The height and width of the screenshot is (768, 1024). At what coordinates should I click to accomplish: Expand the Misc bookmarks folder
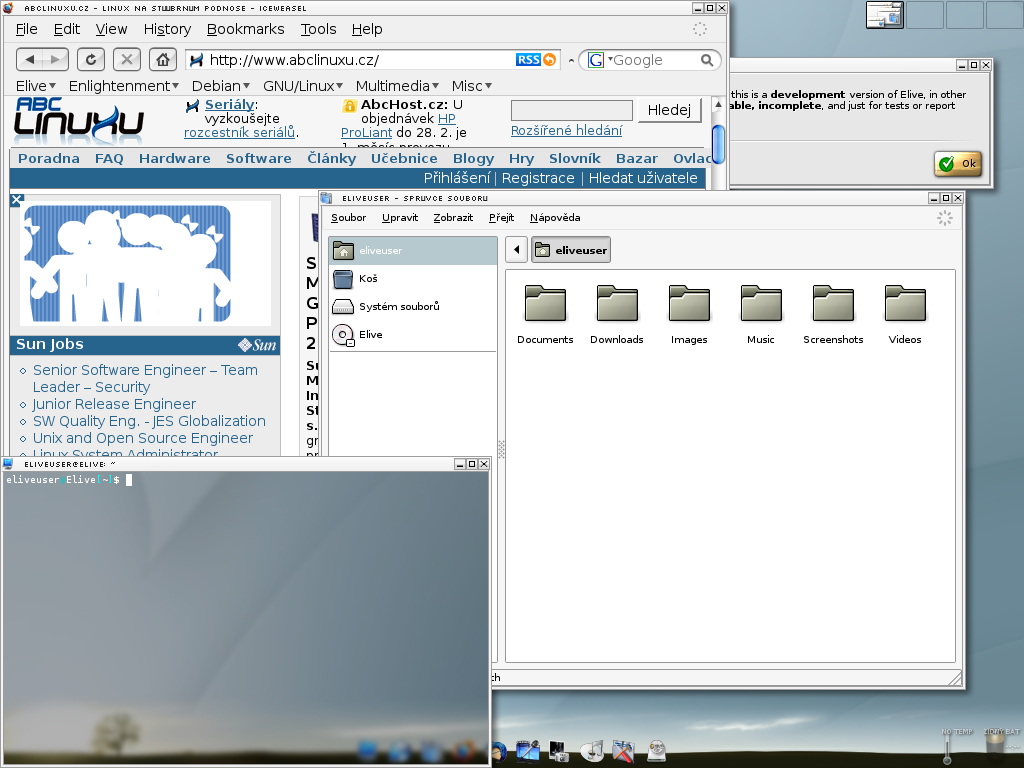(x=472, y=86)
